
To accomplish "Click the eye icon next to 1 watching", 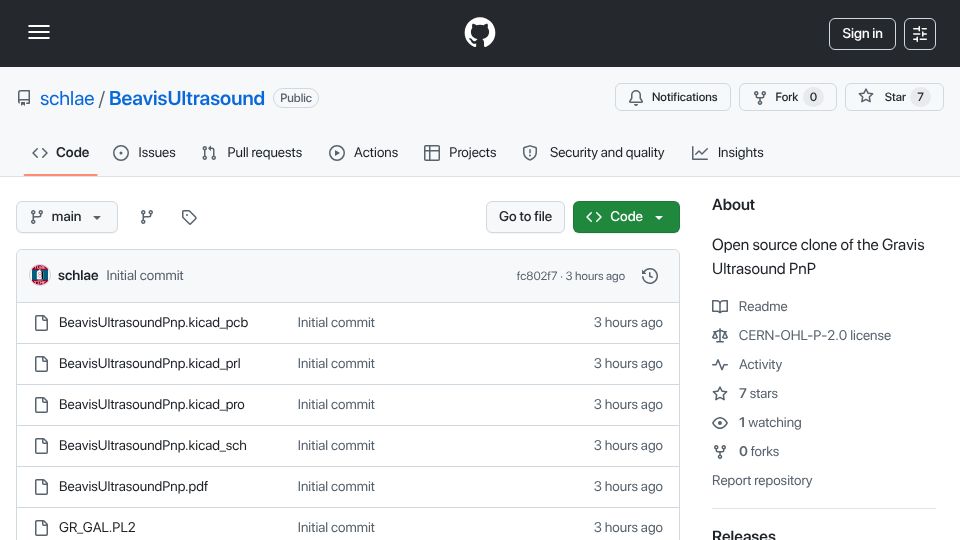I will point(720,422).
